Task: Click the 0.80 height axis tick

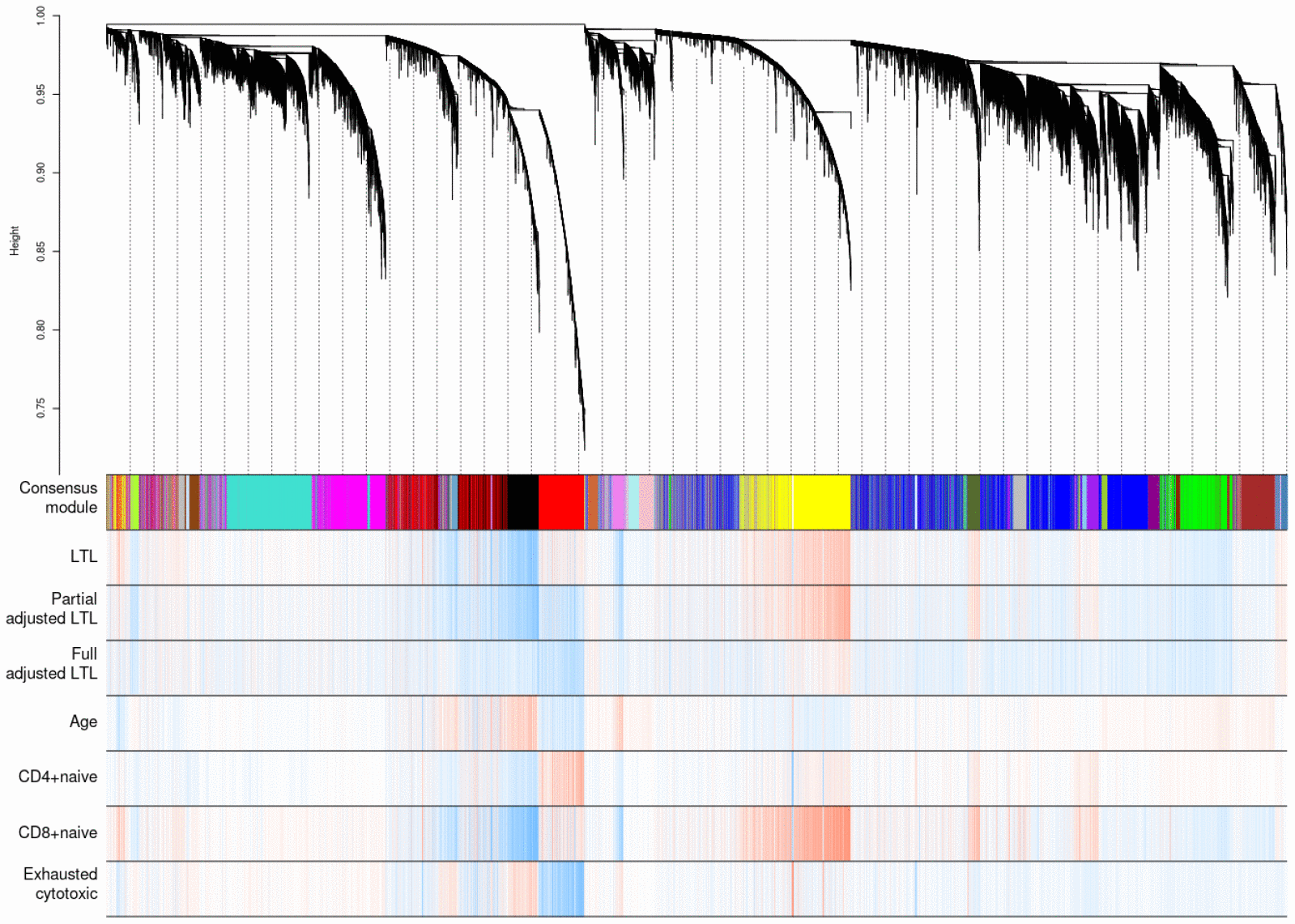Action: point(40,330)
